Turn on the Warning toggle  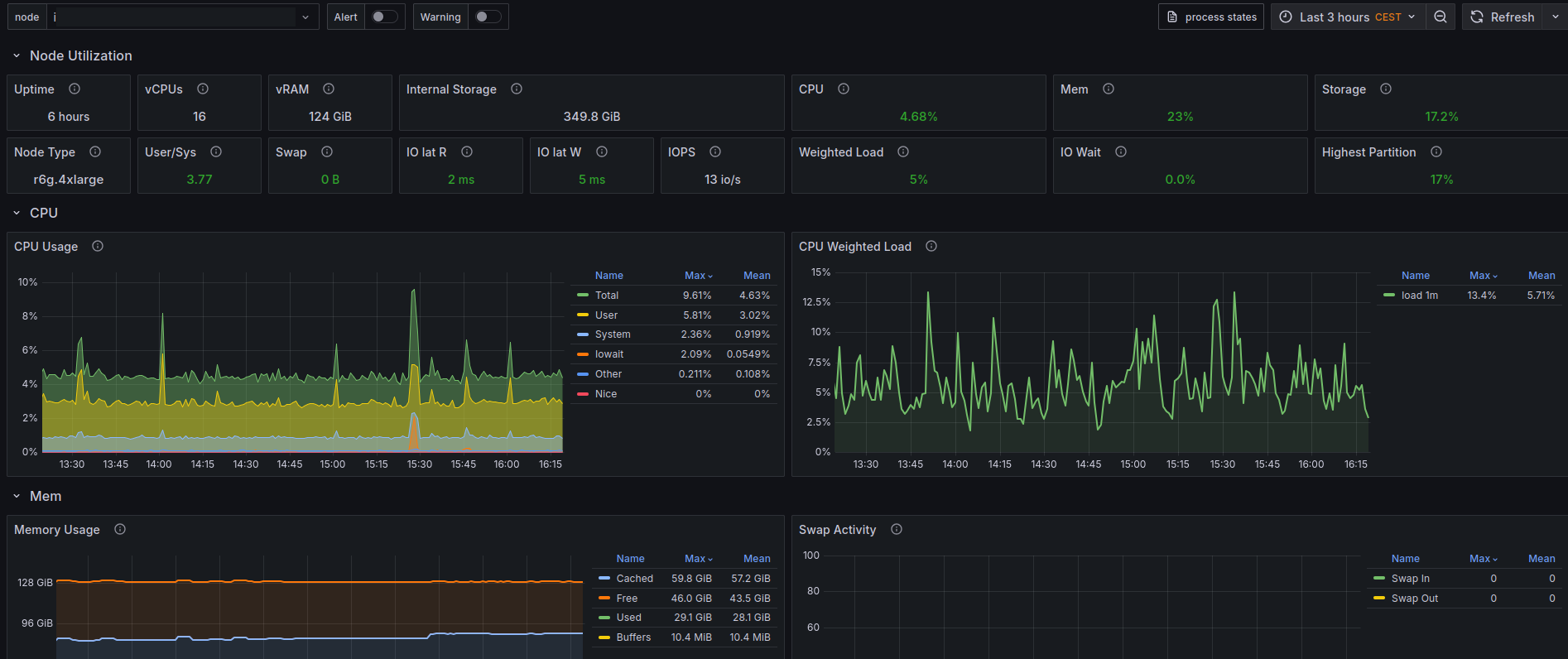pos(488,17)
